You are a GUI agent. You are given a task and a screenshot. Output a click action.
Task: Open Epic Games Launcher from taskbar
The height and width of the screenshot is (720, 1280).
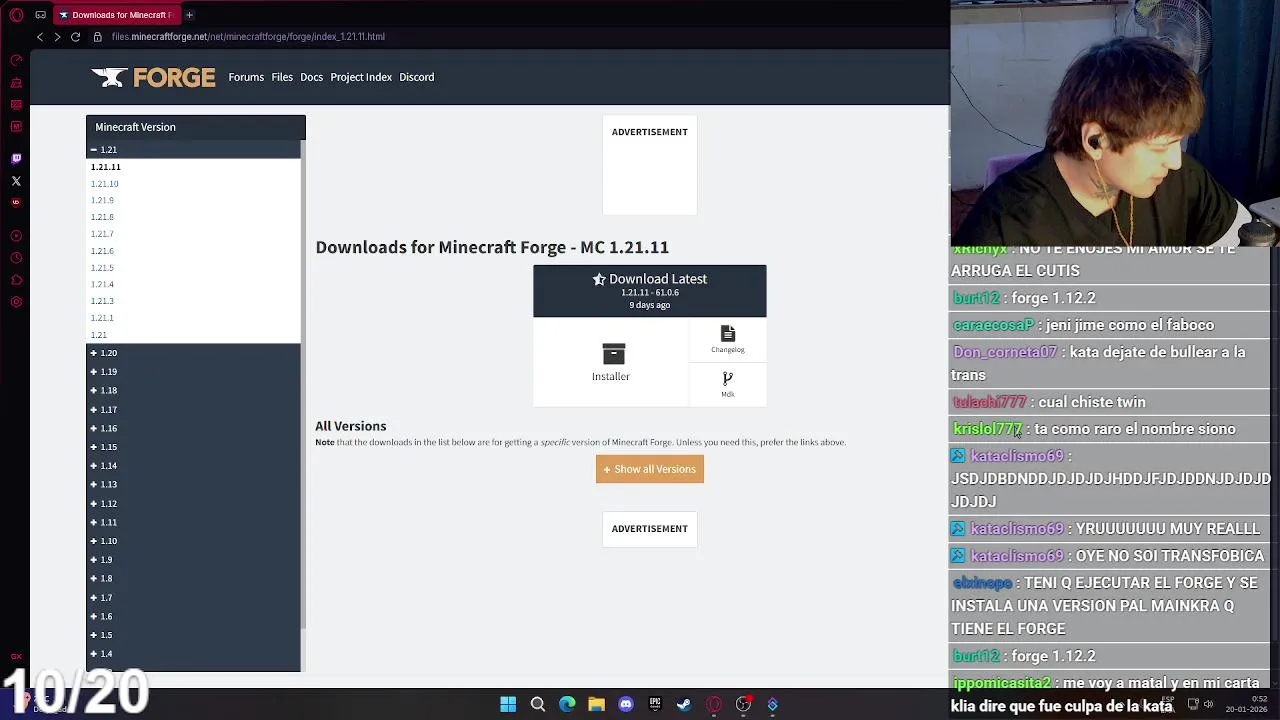(x=655, y=704)
